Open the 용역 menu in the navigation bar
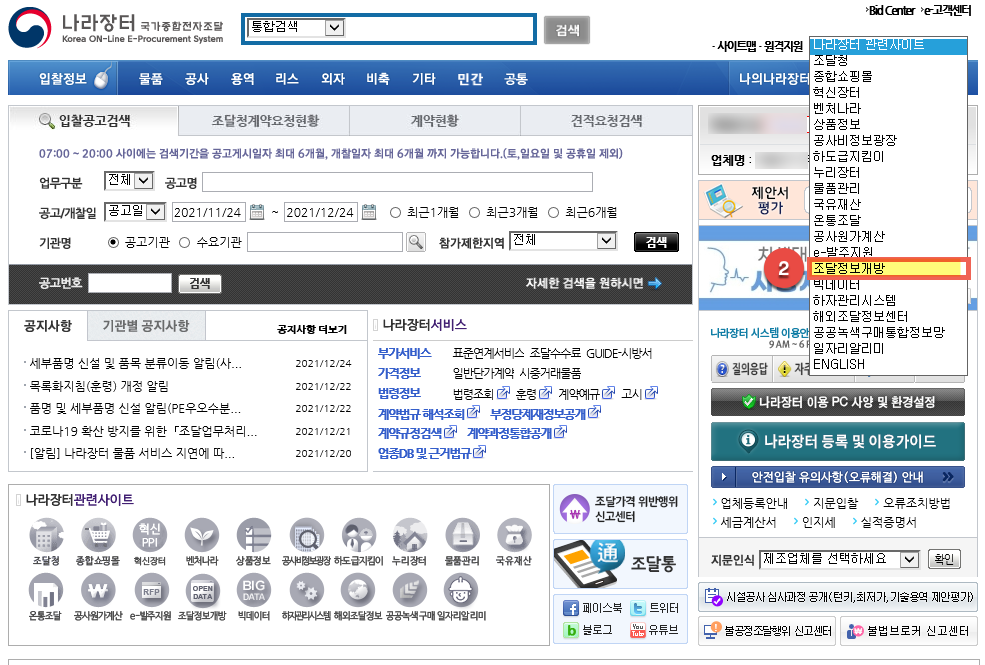985x665 pixels. click(242, 78)
